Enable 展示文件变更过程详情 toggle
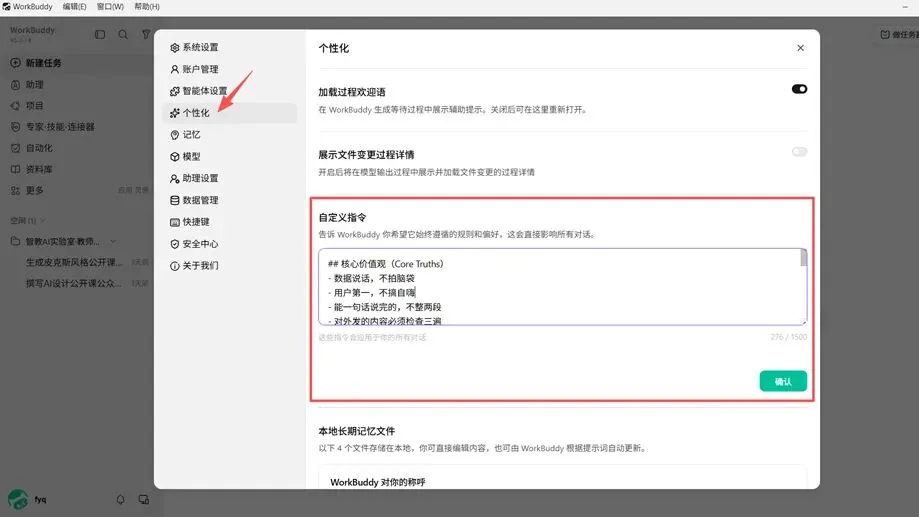The image size is (919, 517). pyautogui.click(x=799, y=152)
